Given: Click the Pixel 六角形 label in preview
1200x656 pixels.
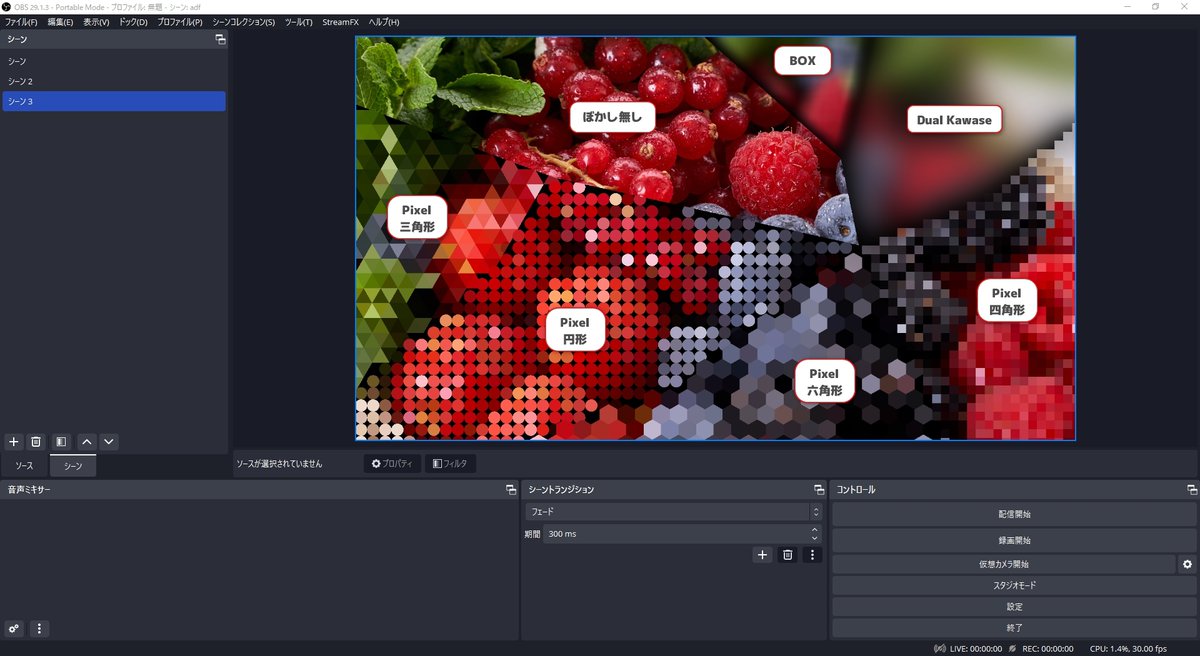Looking at the screenshot, I should (x=824, y=381).
